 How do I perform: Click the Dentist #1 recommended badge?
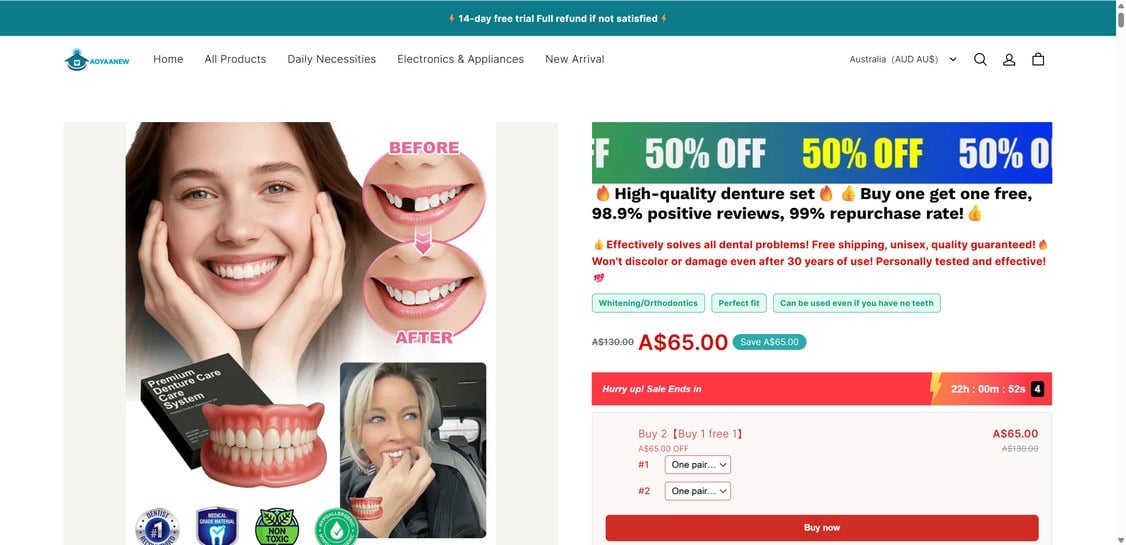pyautogui.click(x=157, y=526)
